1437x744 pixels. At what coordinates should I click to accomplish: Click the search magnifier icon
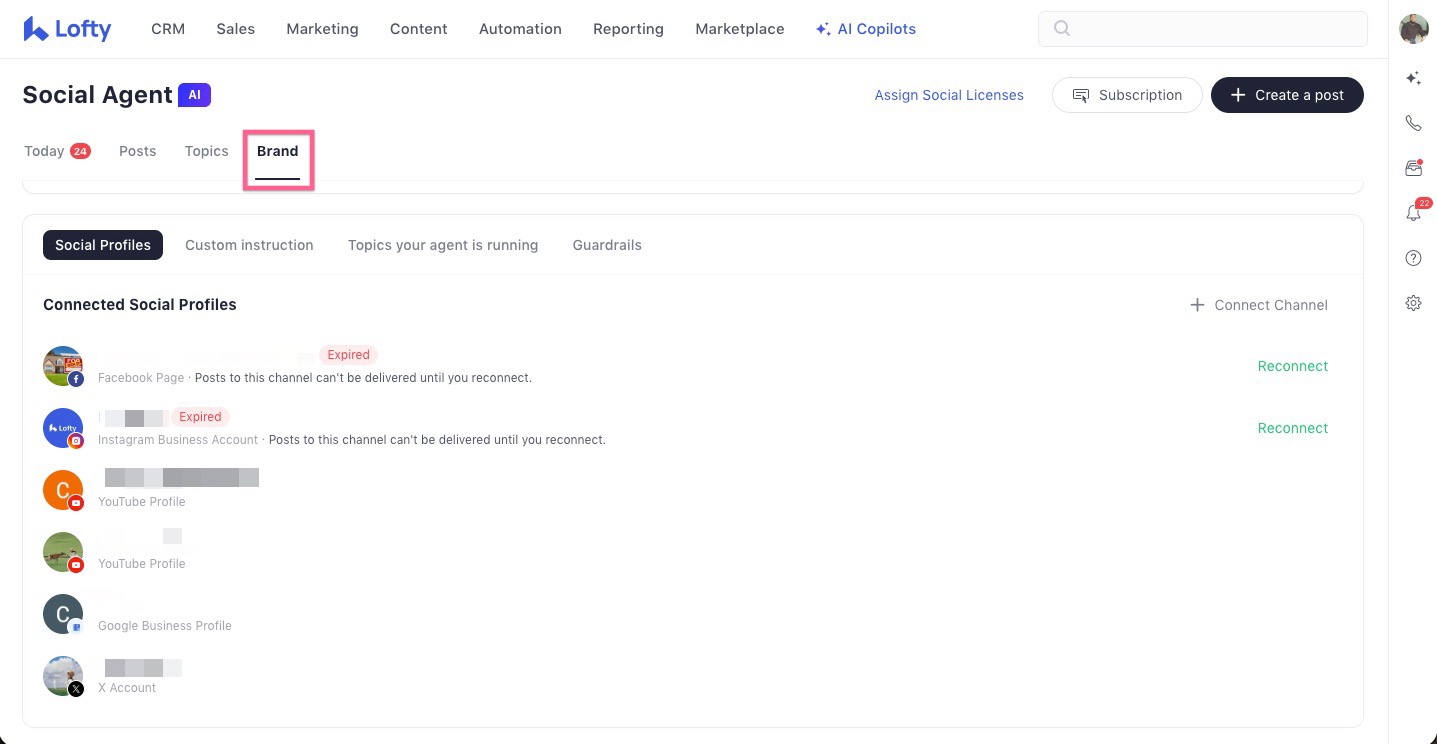pos(1062,29)
